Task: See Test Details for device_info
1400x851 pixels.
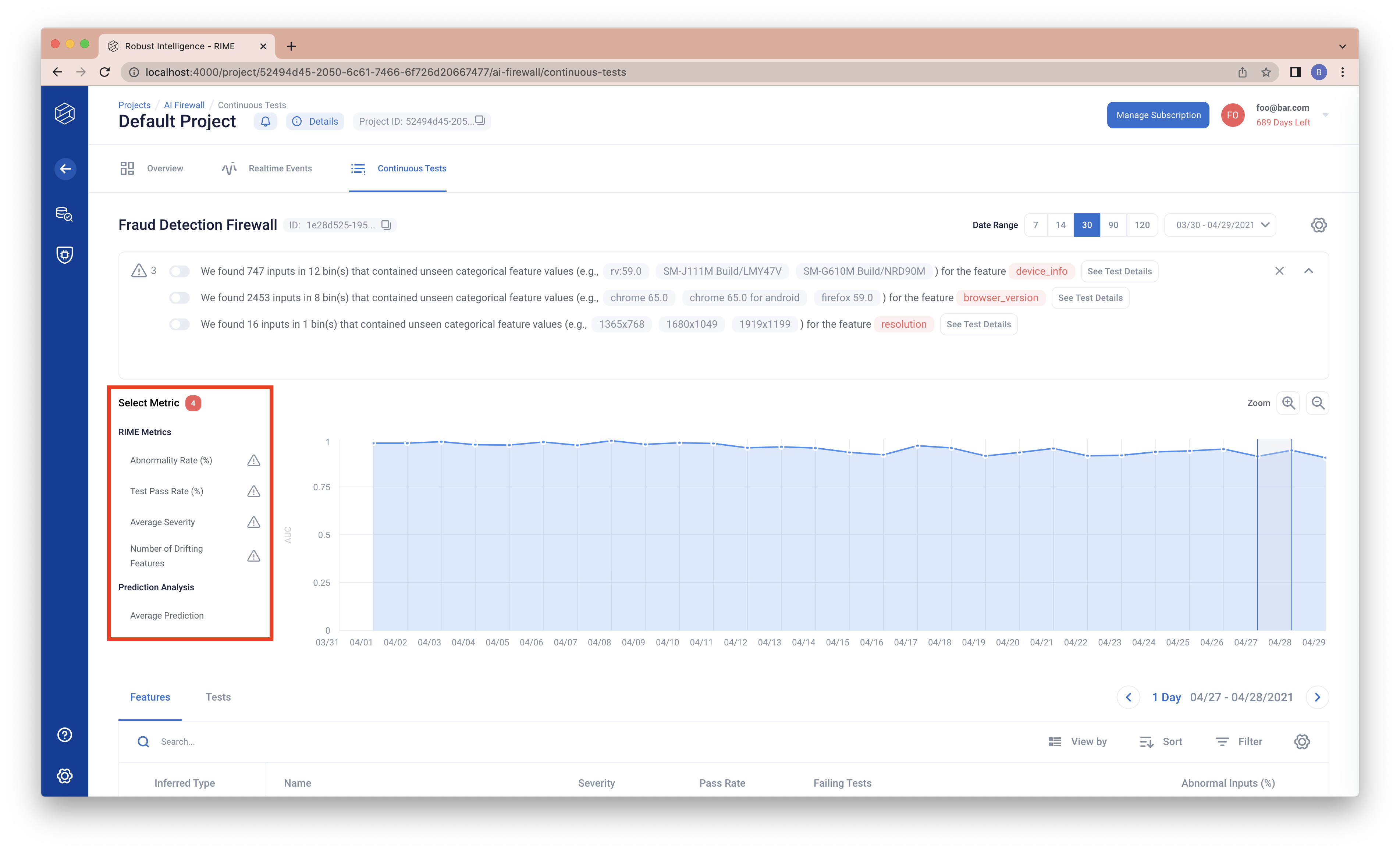Action: (x=1119, y=271)
